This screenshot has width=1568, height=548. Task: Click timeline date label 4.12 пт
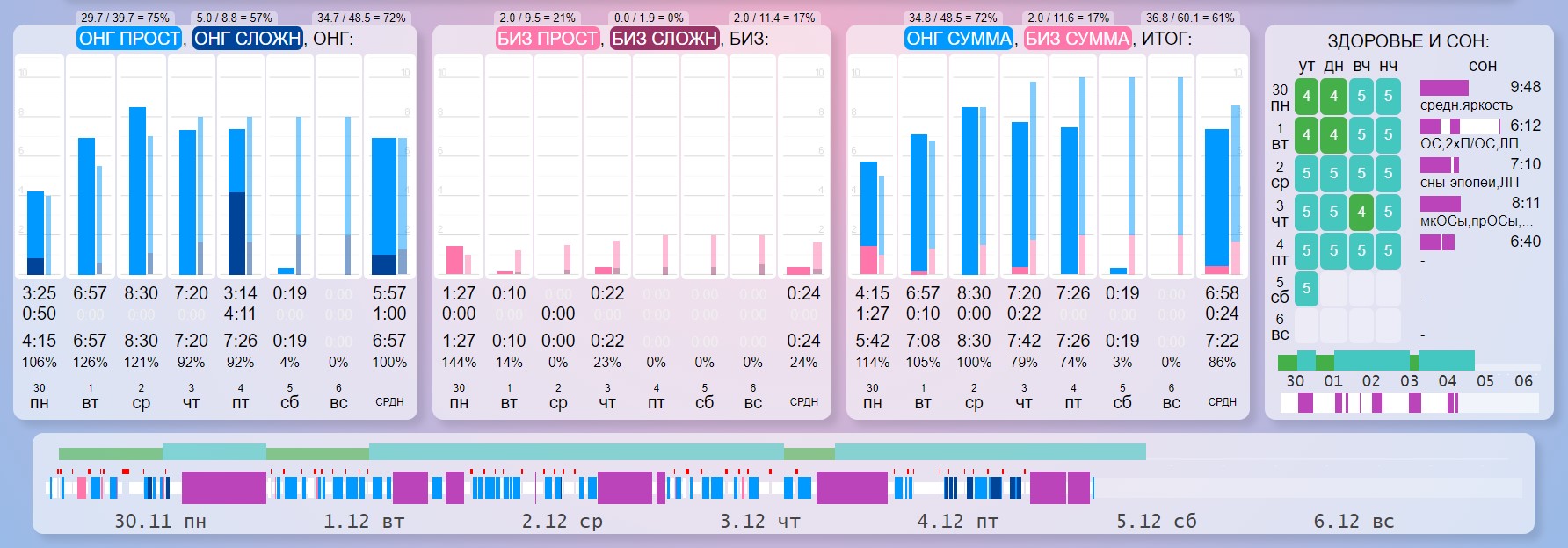[x=958, y=521]
